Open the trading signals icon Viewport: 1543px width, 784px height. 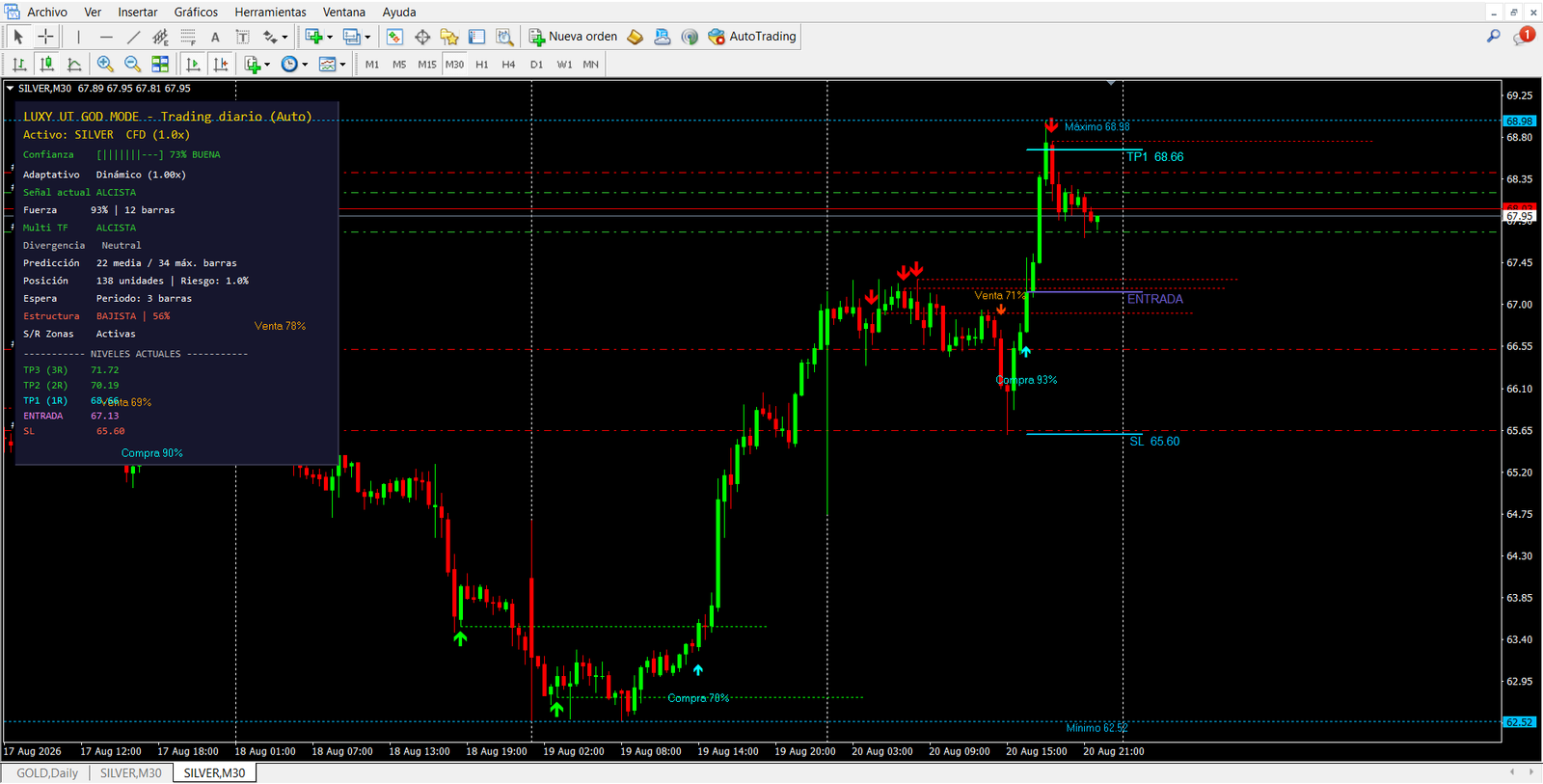pyautogui.click(x=690, y=37)
